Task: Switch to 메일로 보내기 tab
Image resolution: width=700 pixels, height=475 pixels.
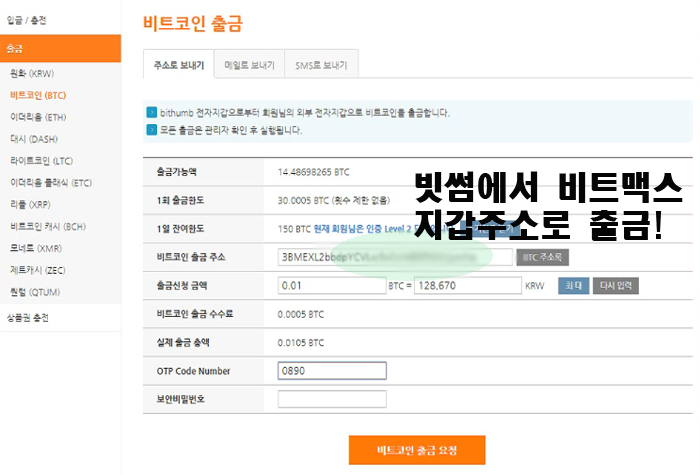Action: 250,65
